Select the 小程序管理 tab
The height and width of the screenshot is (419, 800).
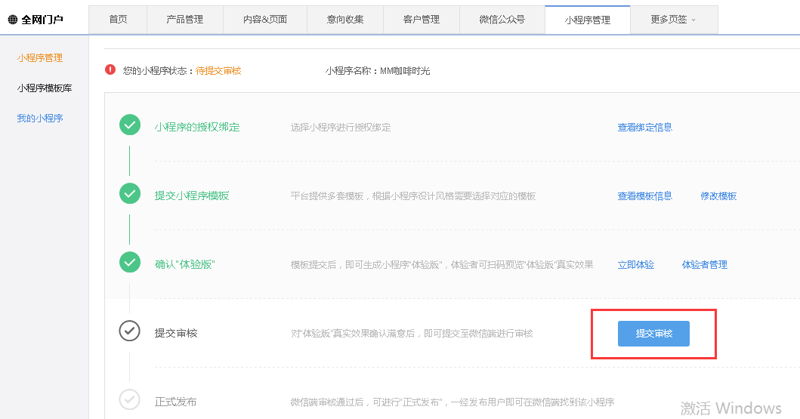click(587, 20)
